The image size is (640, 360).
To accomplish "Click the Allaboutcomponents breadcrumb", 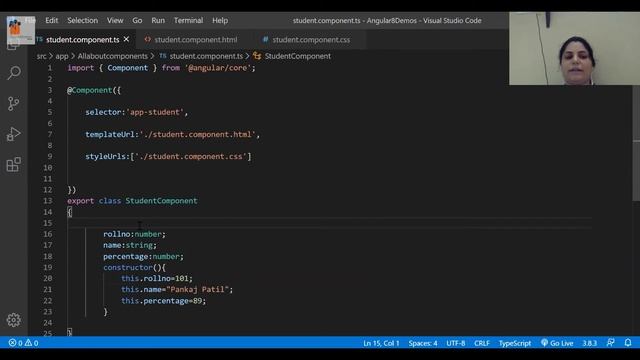I will (112, 56).
